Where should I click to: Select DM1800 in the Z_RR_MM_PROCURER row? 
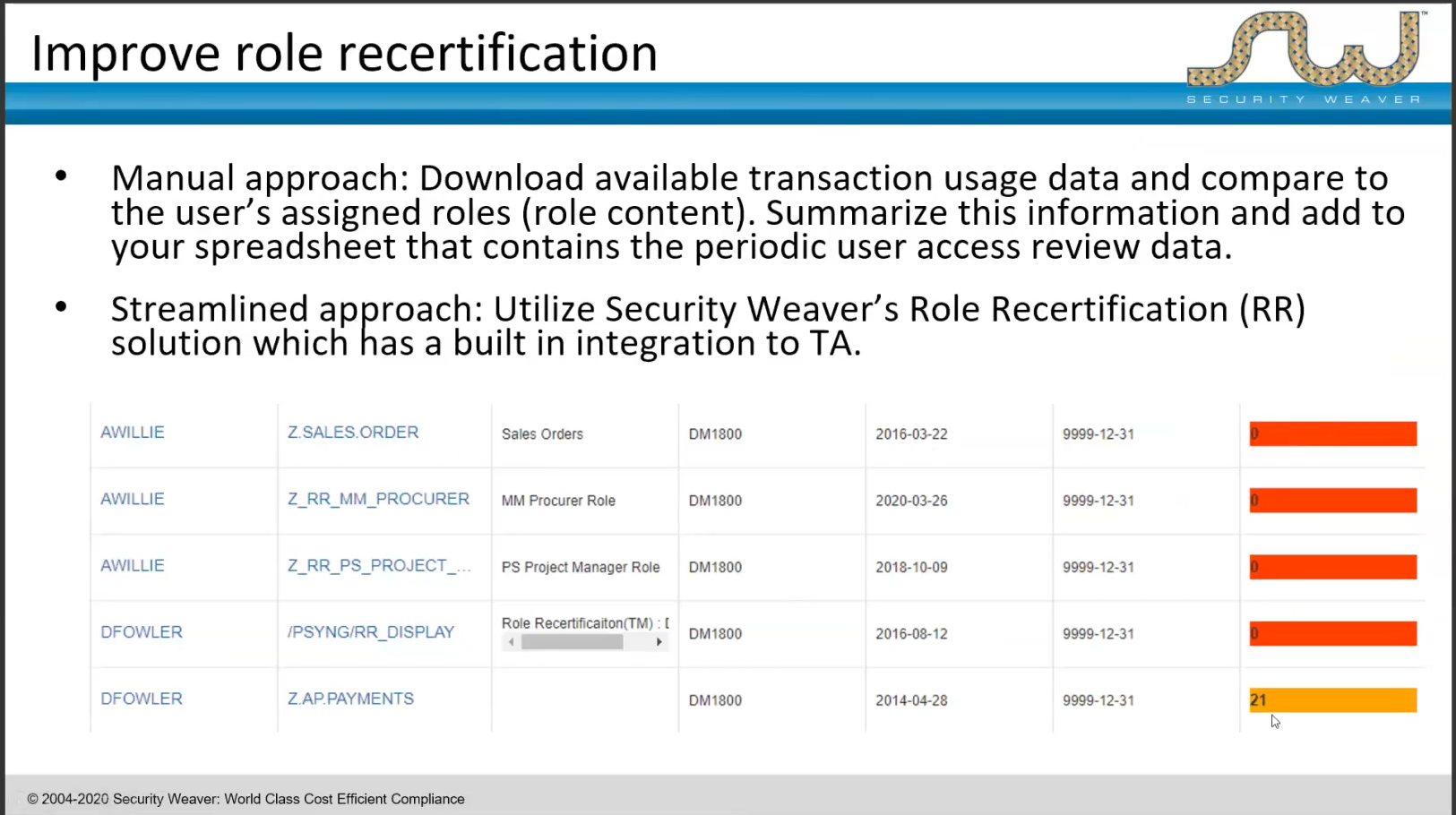coord(715,501)
